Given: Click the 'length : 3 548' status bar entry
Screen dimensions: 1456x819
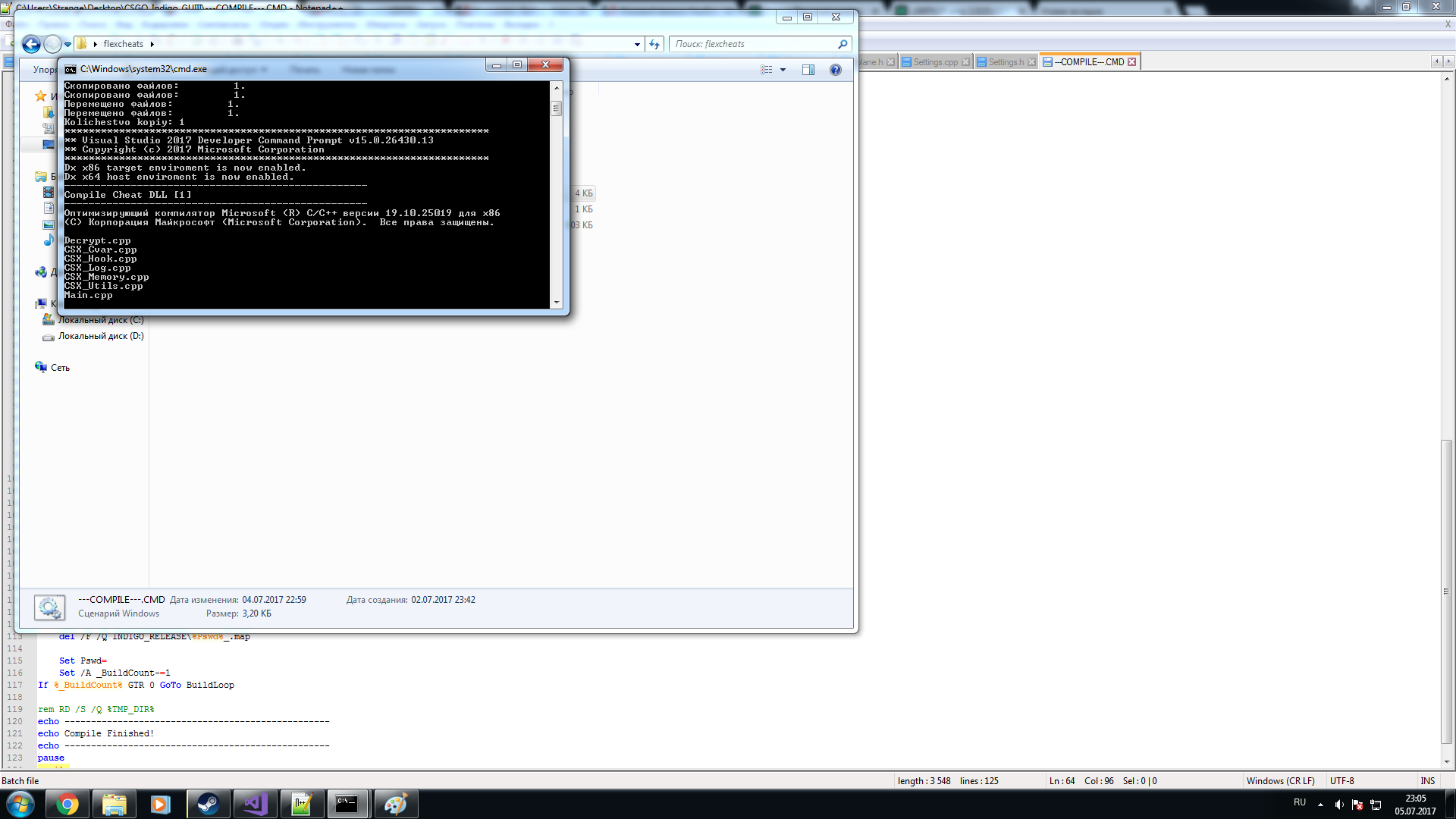Looking at the screenshot, I should [x=924, y=781].
